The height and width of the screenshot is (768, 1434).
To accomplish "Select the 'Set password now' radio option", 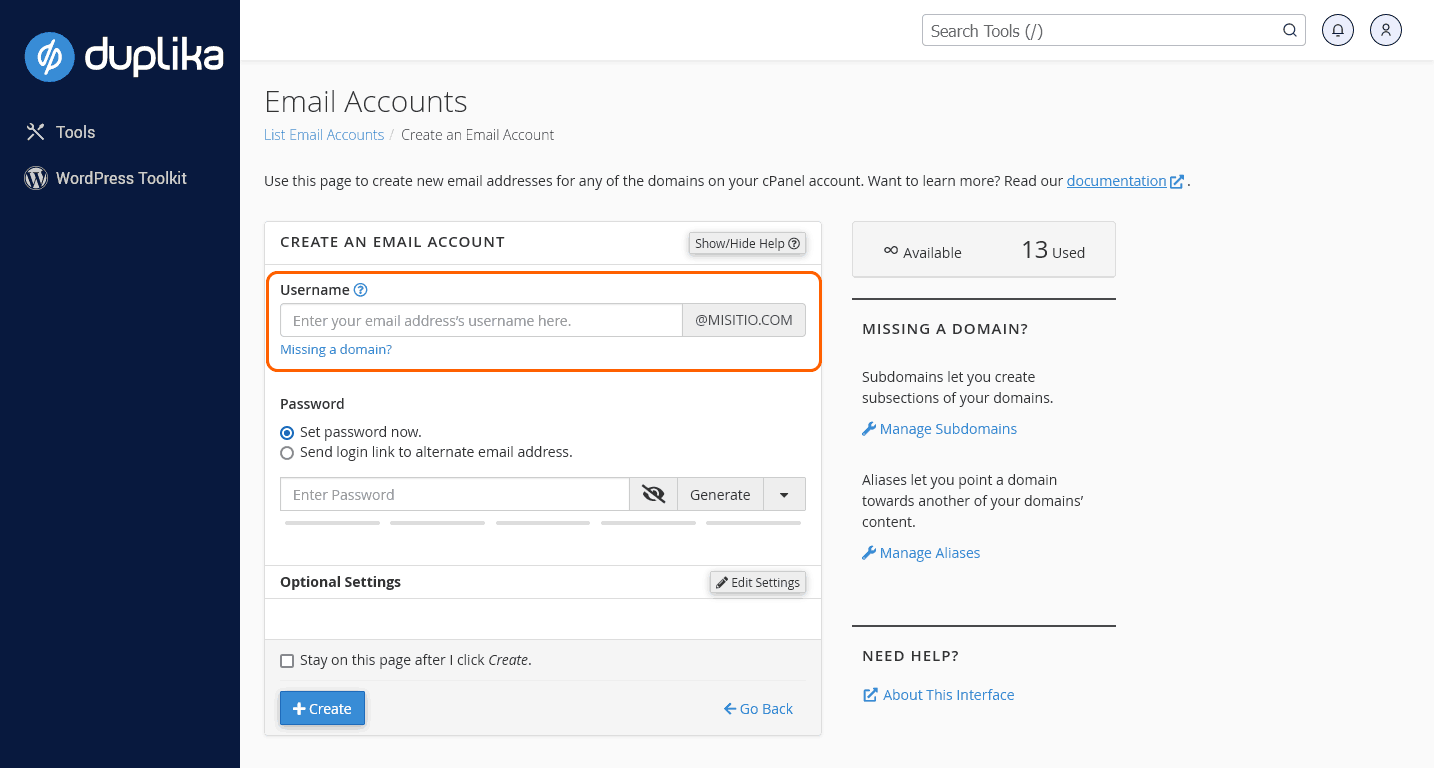I will click(x=287, y=433).
